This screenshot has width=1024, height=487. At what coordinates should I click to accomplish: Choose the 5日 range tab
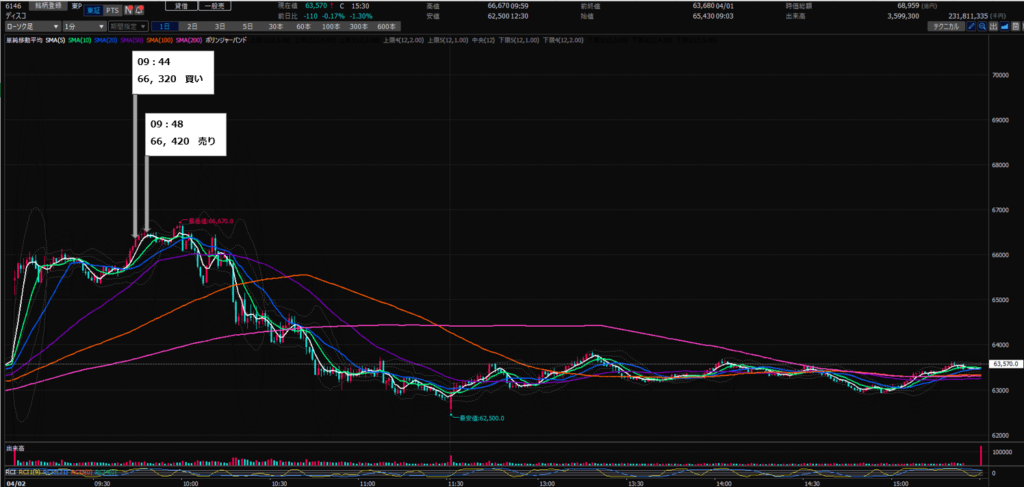(x=248, y=25)
